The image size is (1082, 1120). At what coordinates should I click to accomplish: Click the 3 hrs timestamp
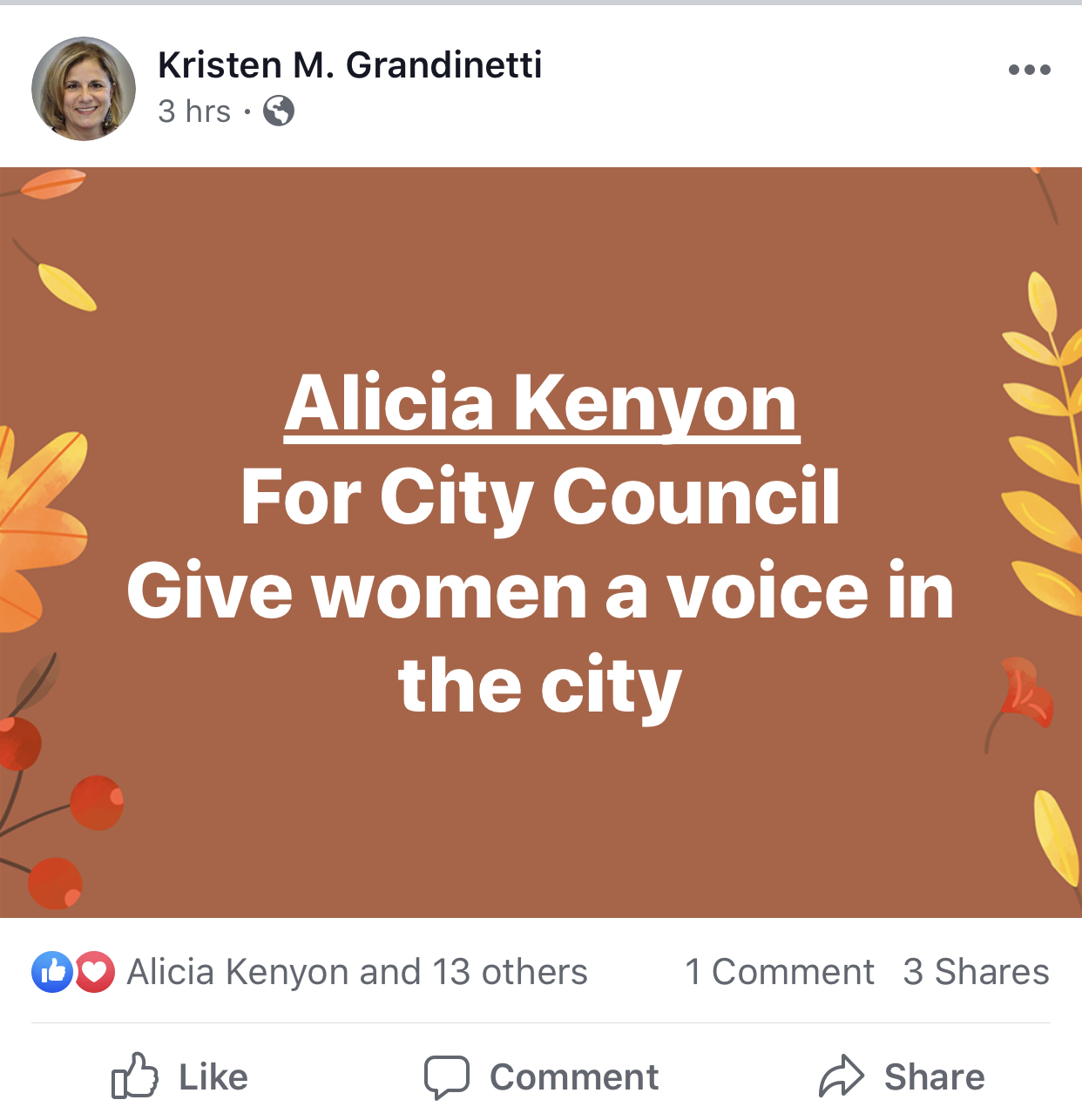(194, 111)
